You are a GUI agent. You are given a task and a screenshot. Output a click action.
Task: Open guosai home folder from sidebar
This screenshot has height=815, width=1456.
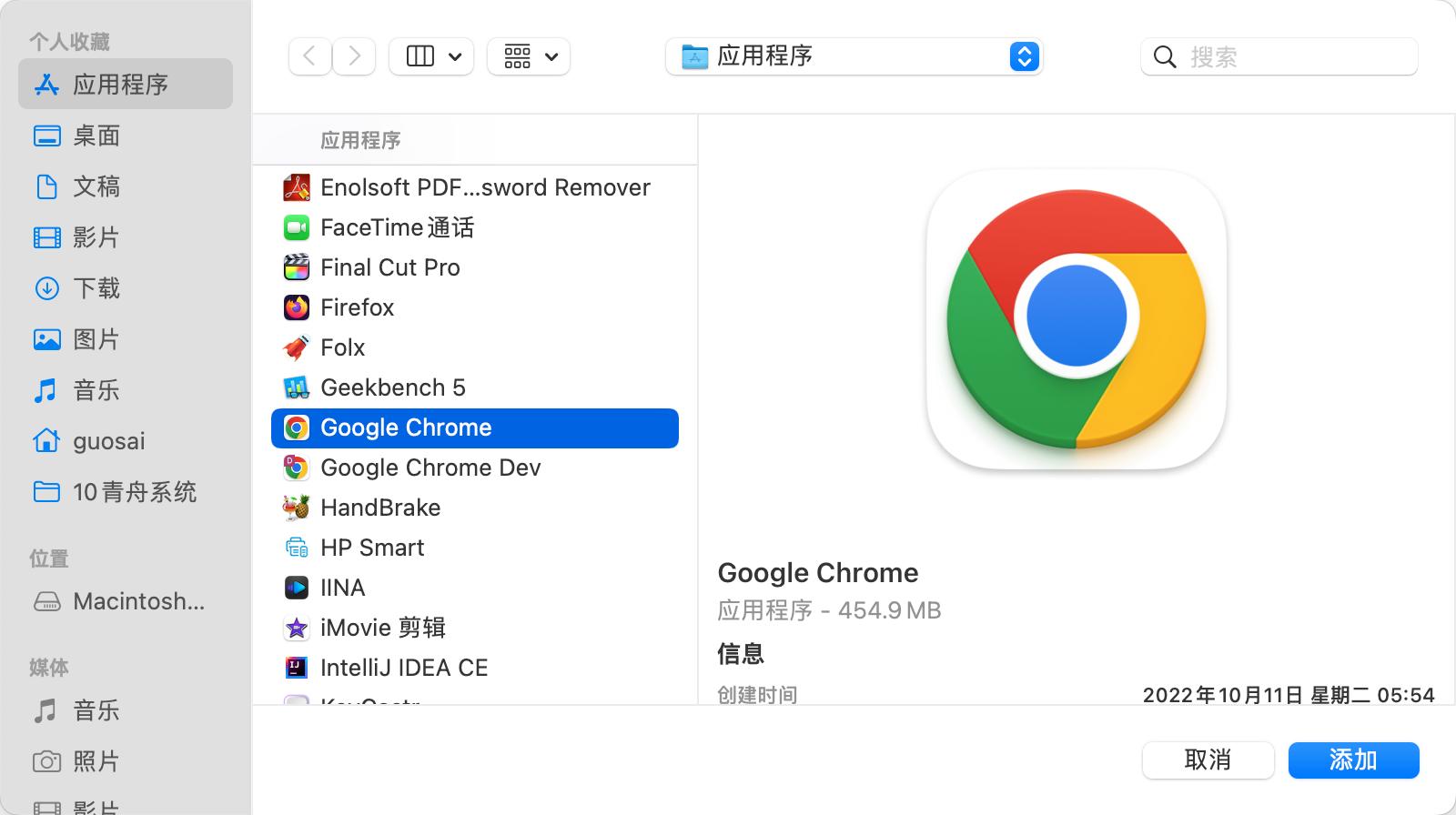[x=108, y=441]
